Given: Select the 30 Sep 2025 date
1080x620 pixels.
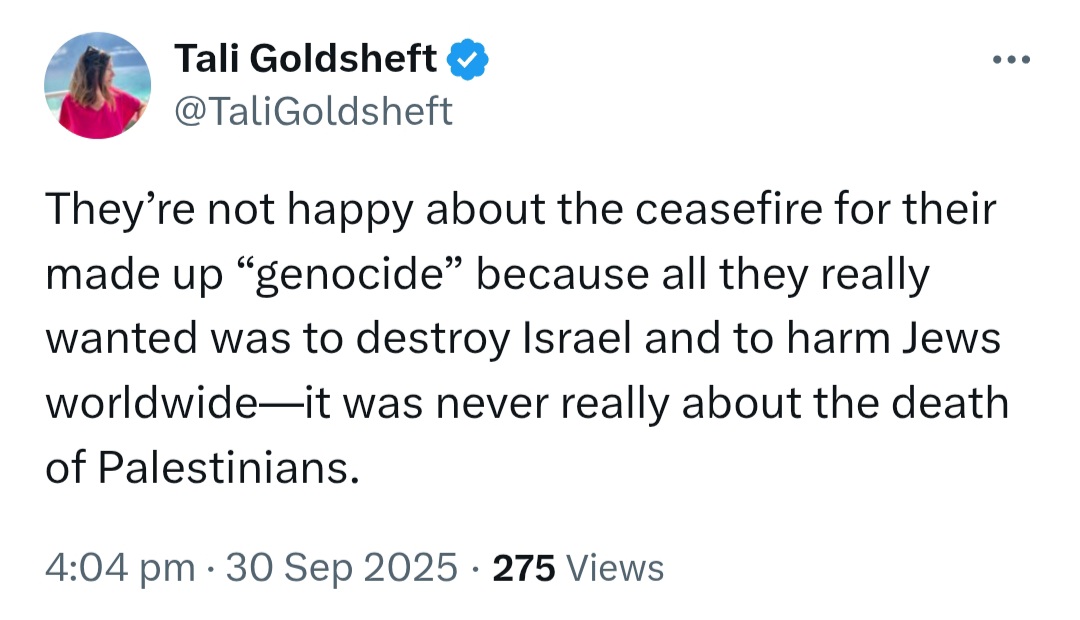Looking at the screenshot, I should (342, 568).
